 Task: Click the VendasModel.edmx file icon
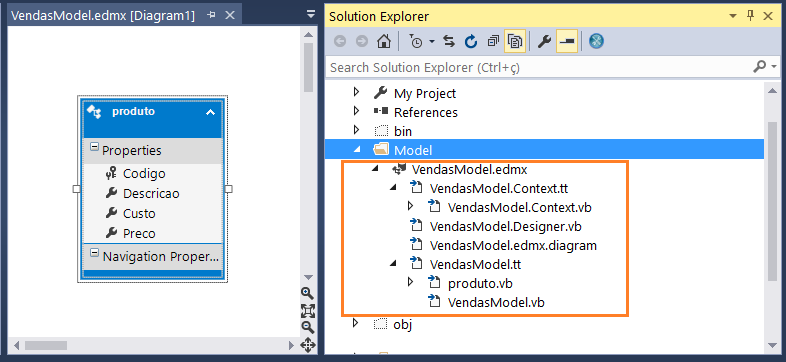tap(399, 169)
